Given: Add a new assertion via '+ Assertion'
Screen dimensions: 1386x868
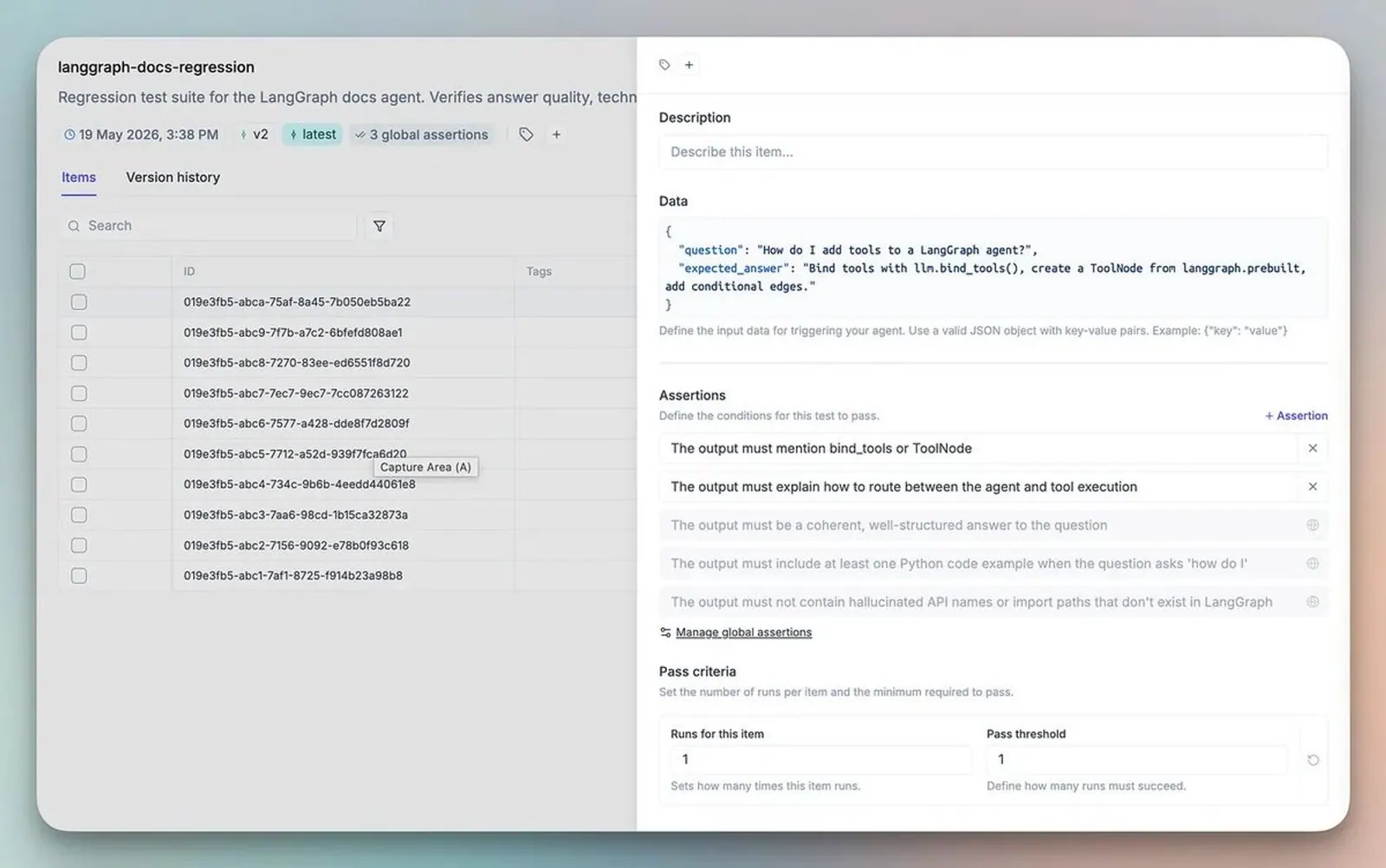Looking at the screenshot, I should (x=1296, y=416).
